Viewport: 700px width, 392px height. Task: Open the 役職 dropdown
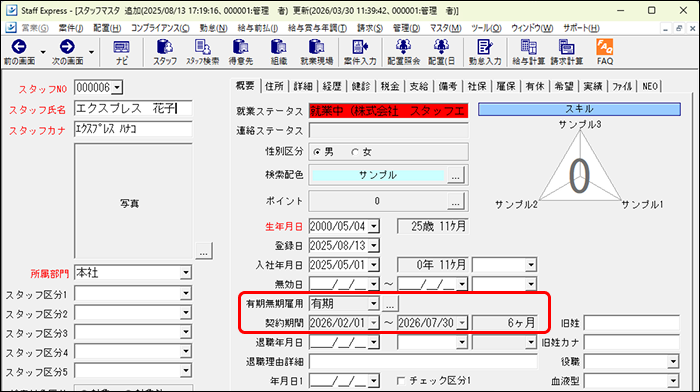(673, 362)
